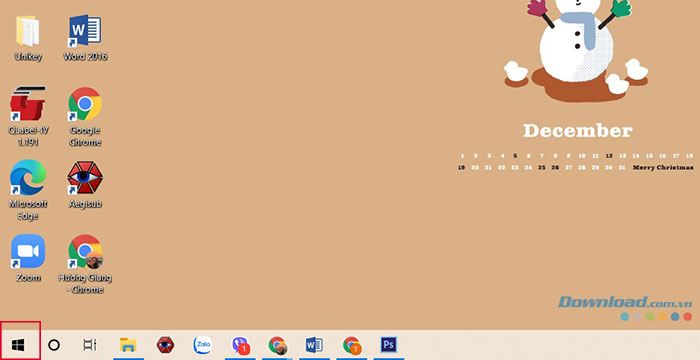This screenshot has height=360, width=700.
Task: Open Task View from the taskbar
Action: (90, 345)
